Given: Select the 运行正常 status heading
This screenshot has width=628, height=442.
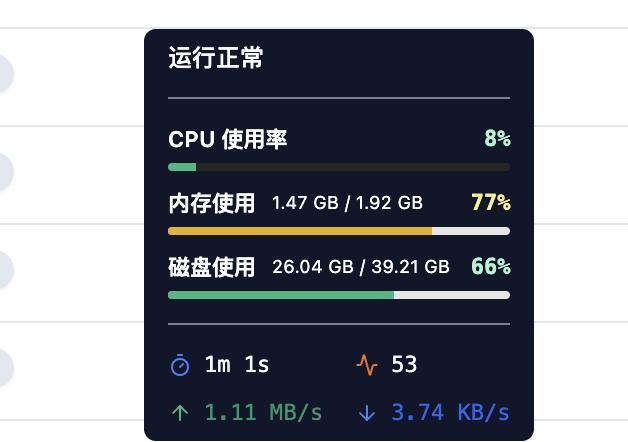Looking at the screenshot, I should coord(216,58).
